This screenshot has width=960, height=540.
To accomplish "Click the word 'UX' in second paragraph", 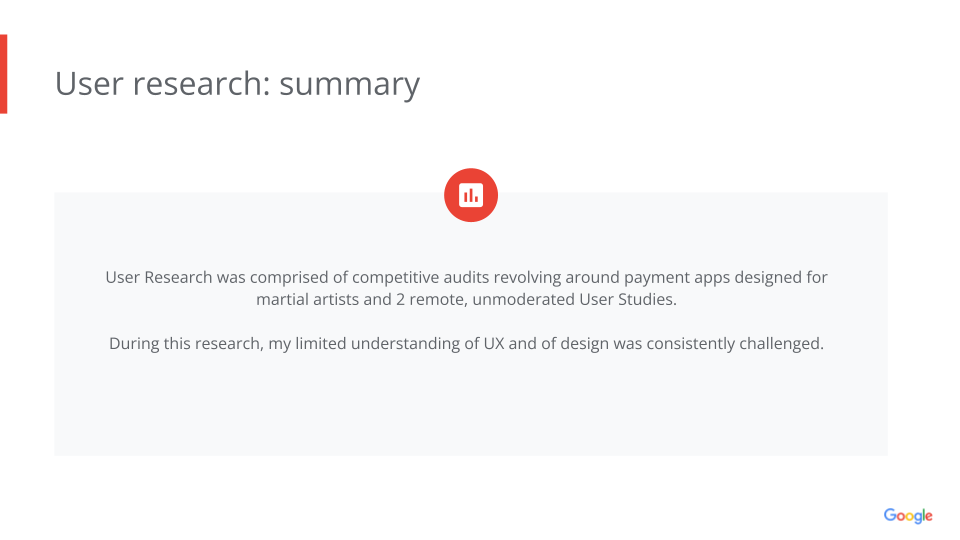I will pyautogui.click(x=494, y=343).
